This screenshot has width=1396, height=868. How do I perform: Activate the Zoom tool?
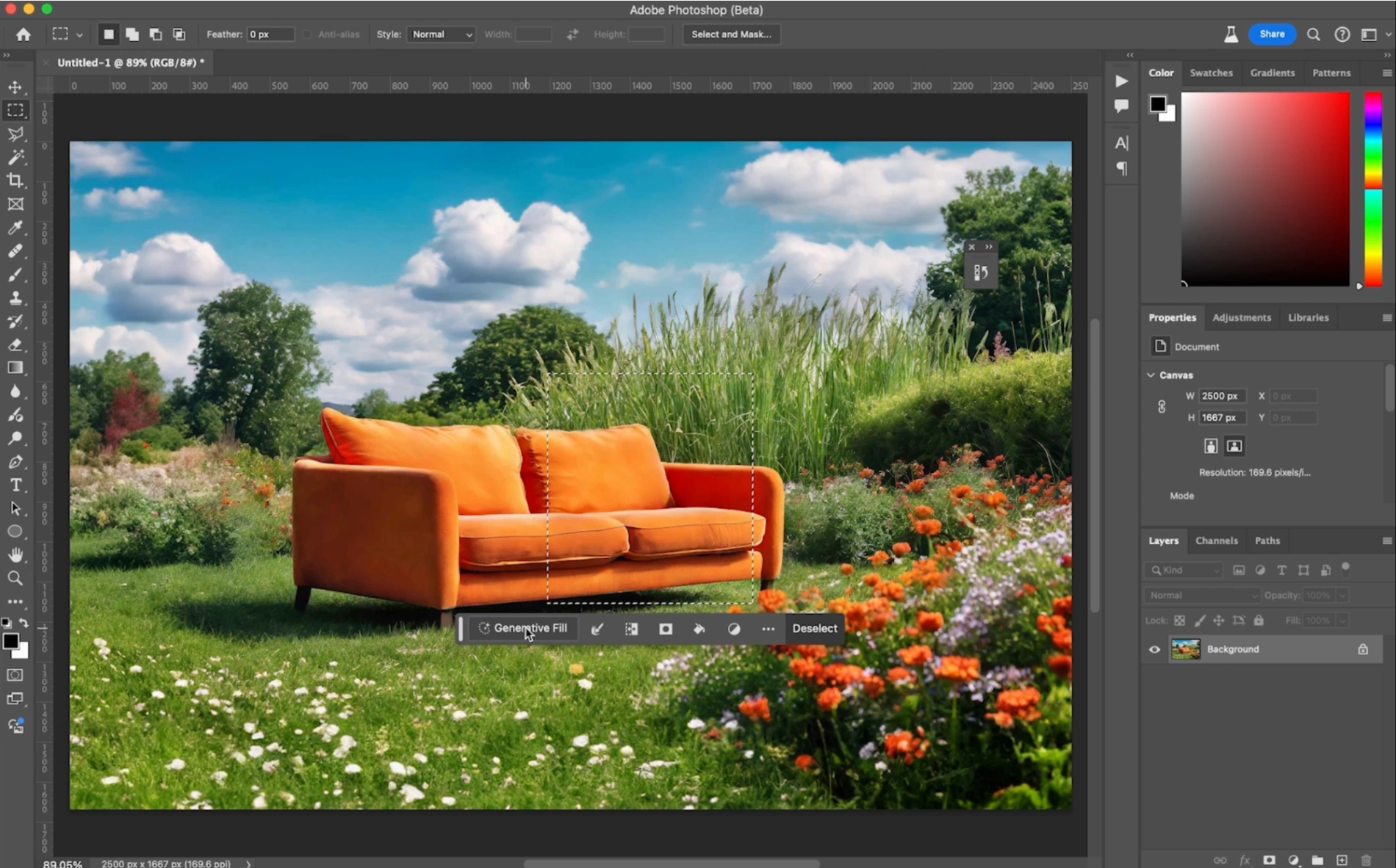[15, 578]
